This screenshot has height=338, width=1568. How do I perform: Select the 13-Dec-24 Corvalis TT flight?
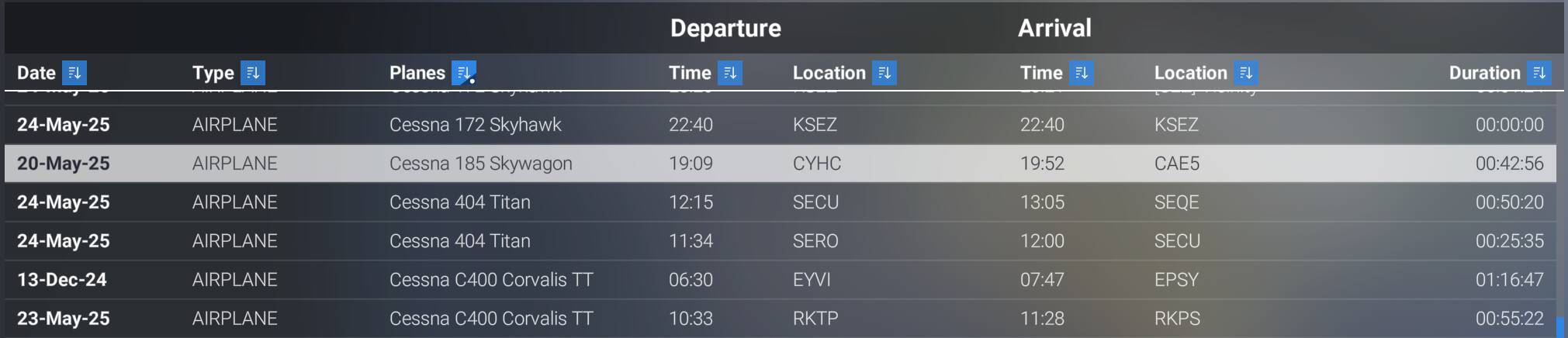tap(490, 280)
